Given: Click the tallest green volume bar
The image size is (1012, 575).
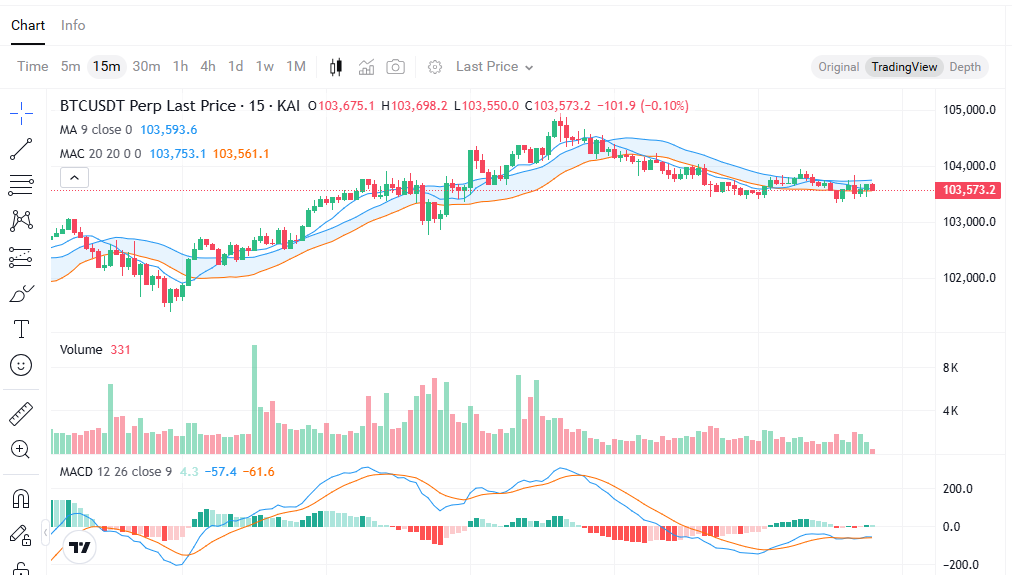Looking at the screenshot, I should coord(254,399).
